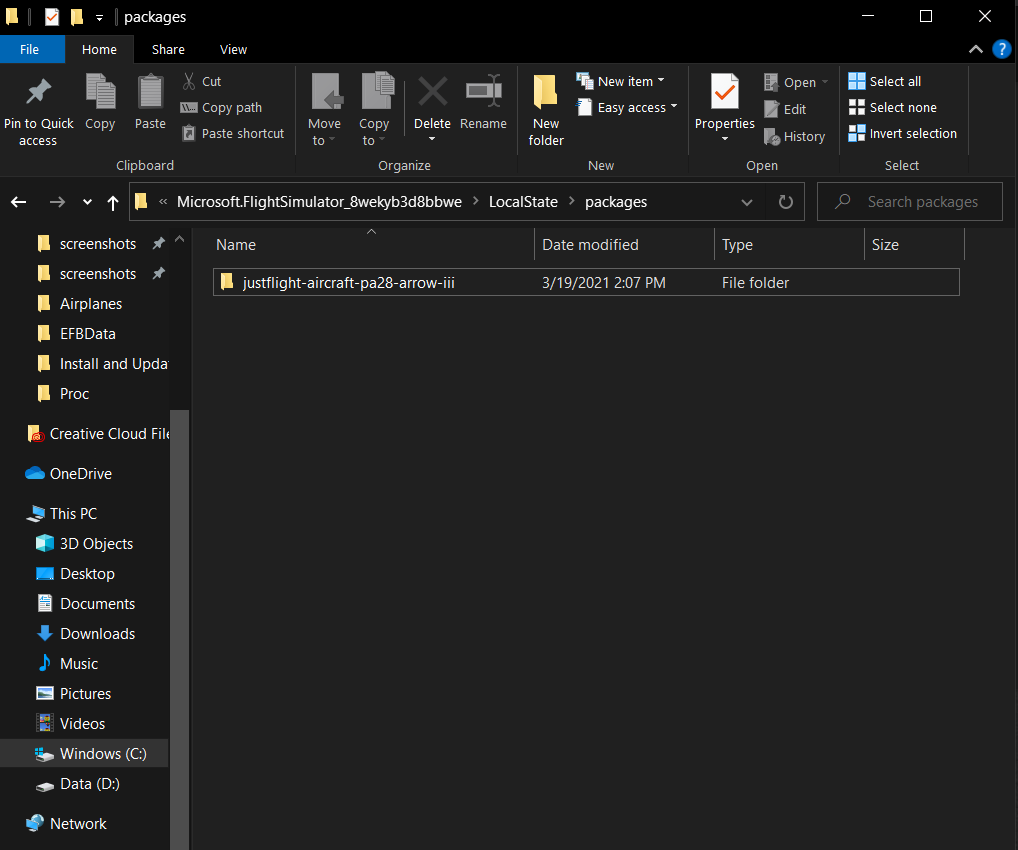Sort by the Type column header
The width and height of the screenshot is (1018, 850).
(789, 245)
